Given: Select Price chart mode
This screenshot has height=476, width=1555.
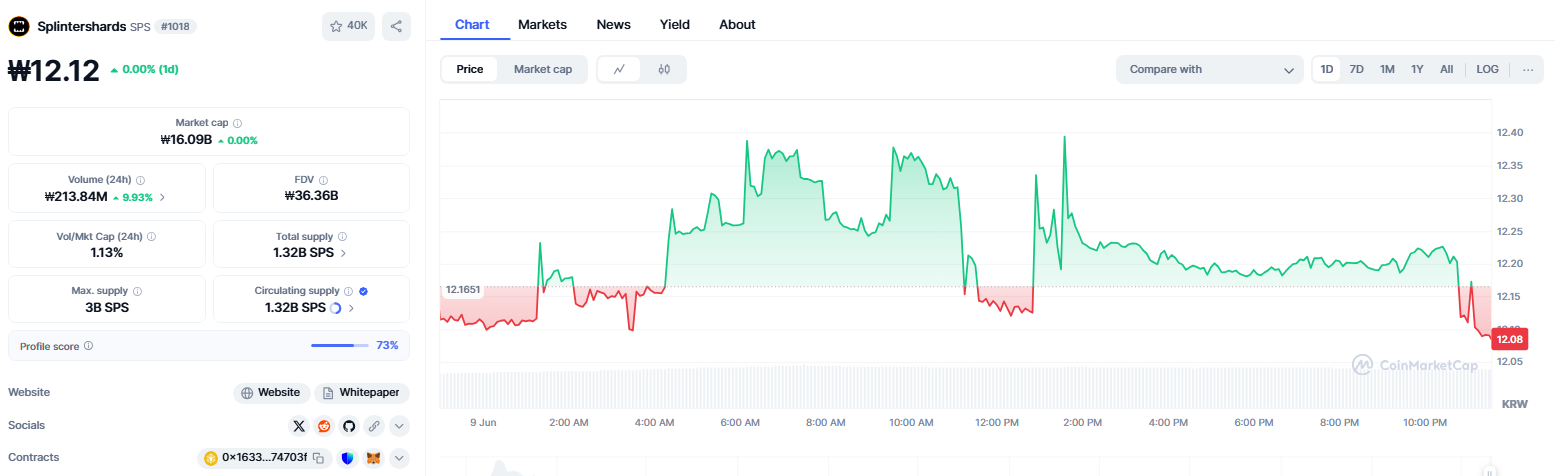Looking at the screenshot, I should point(470,70).
